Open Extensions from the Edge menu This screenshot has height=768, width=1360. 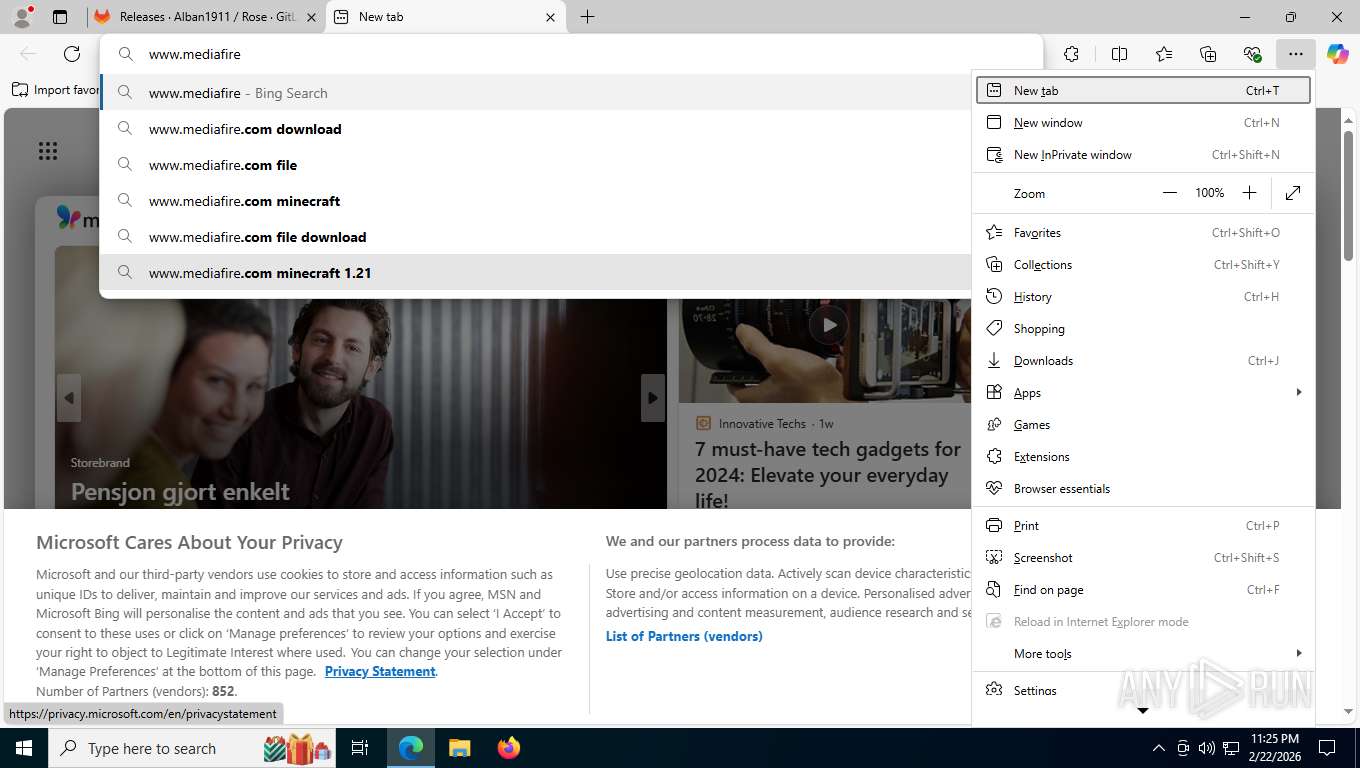(x=1143, y=456)
